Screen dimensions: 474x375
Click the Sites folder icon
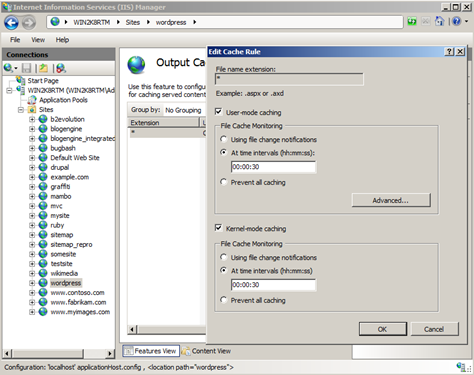tap(32, 110)
